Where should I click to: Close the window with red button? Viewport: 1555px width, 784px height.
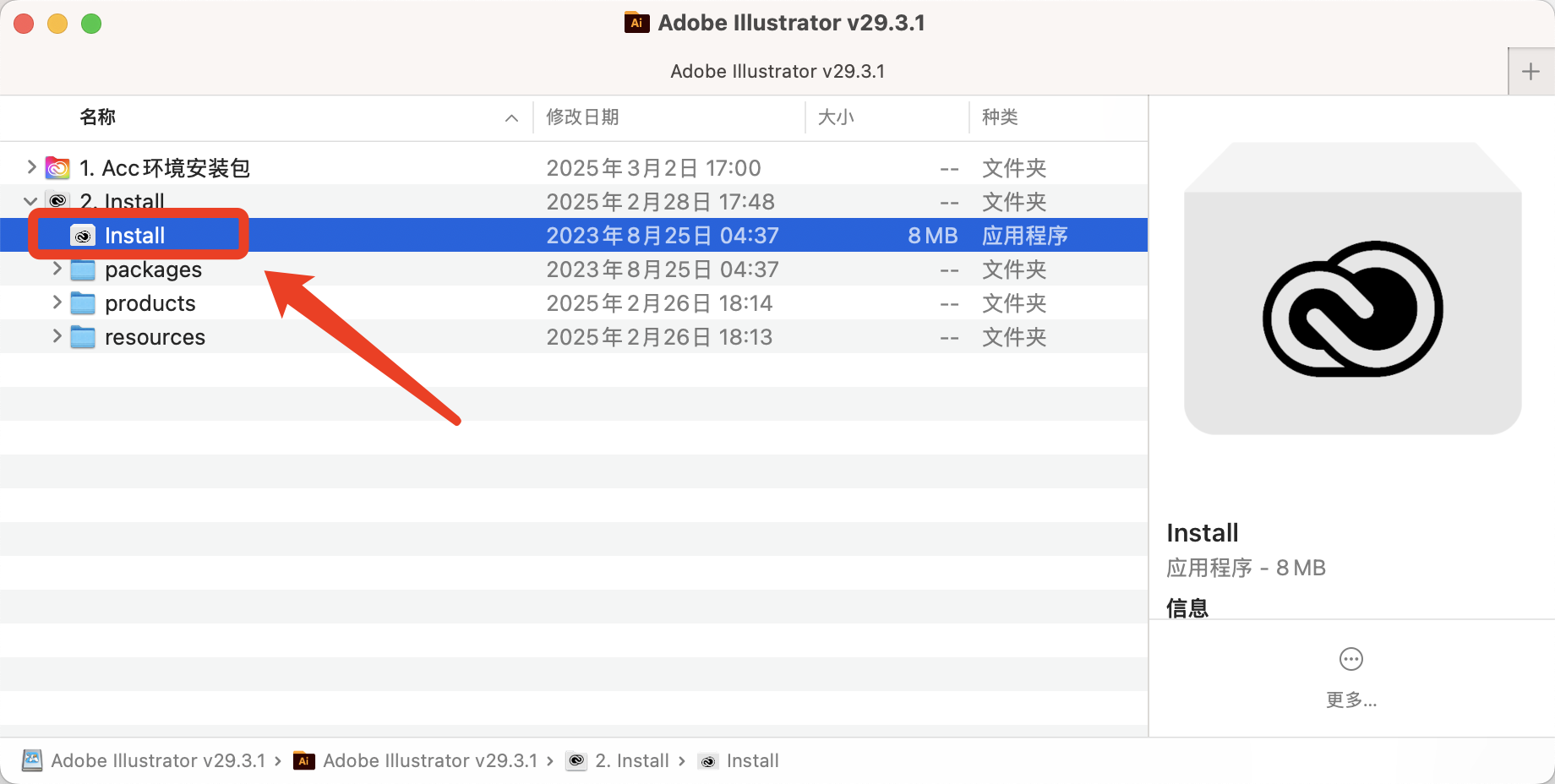click(x=24, y=24)
